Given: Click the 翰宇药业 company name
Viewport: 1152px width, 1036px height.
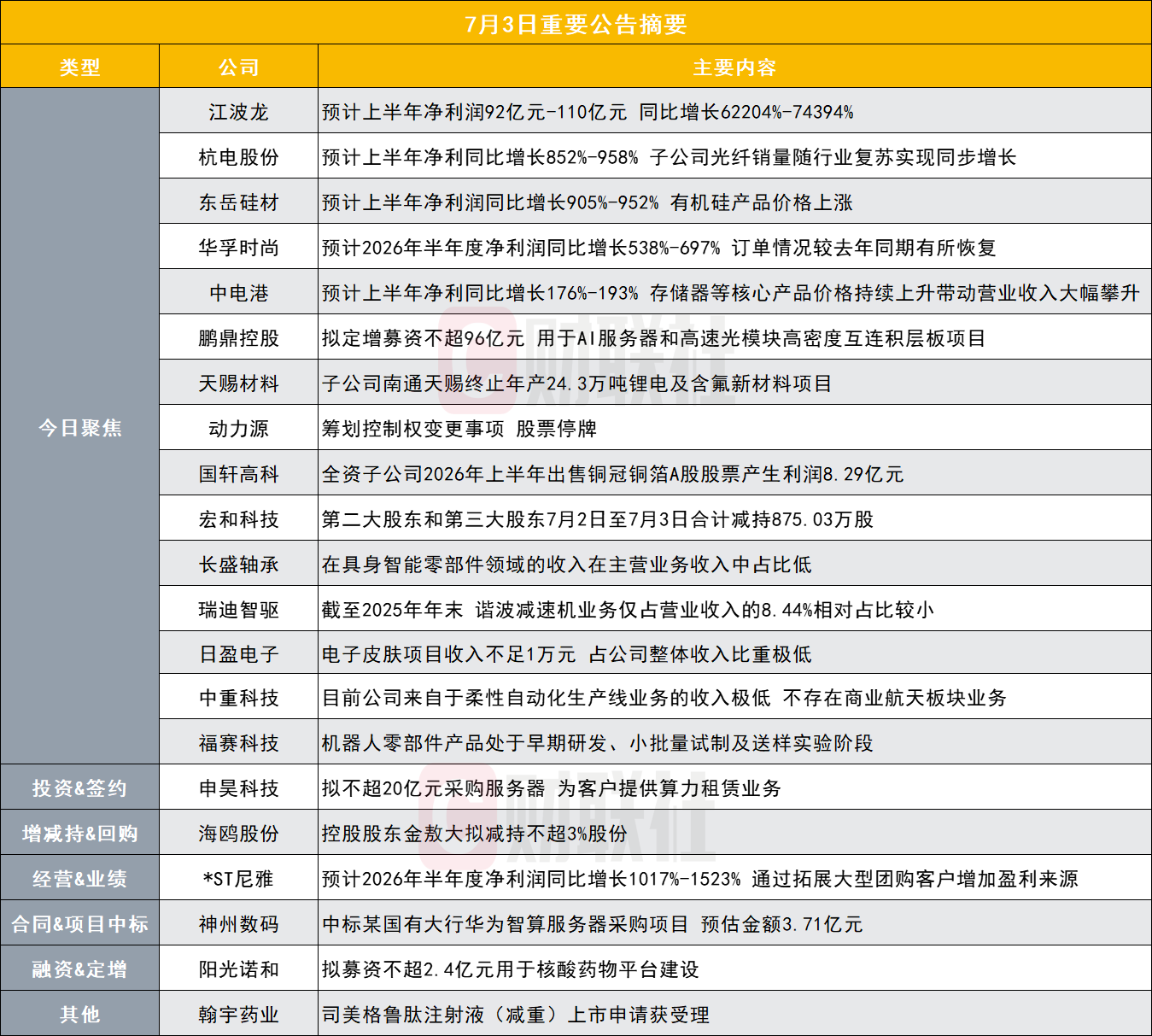Looking at the screenshot, I should pyautogui.click(x=238, y=1015).
